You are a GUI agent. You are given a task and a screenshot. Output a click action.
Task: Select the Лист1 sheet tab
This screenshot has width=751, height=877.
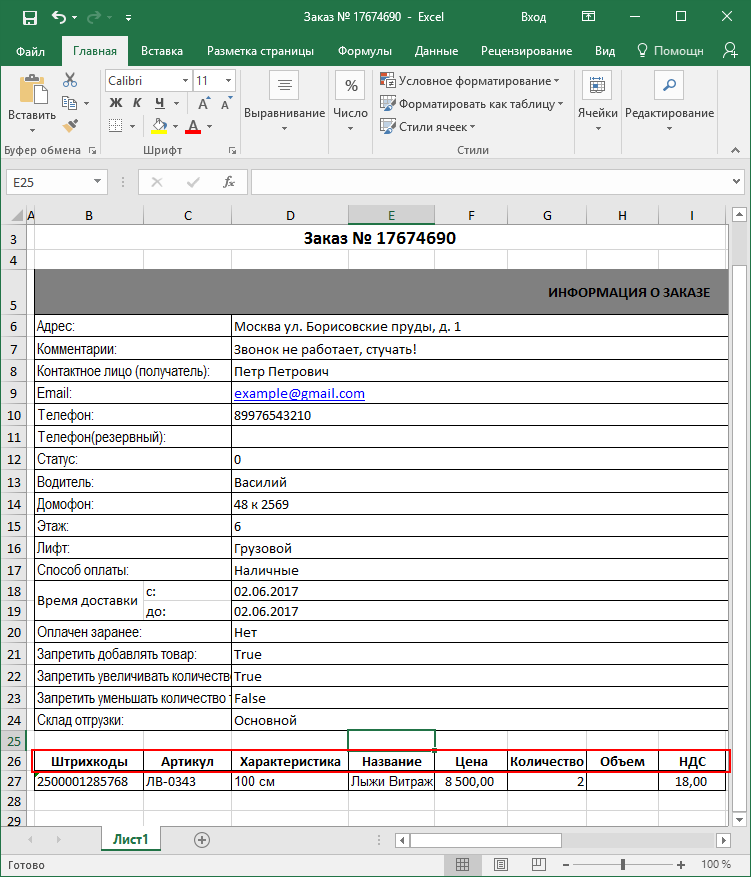(x=130, y=839)
